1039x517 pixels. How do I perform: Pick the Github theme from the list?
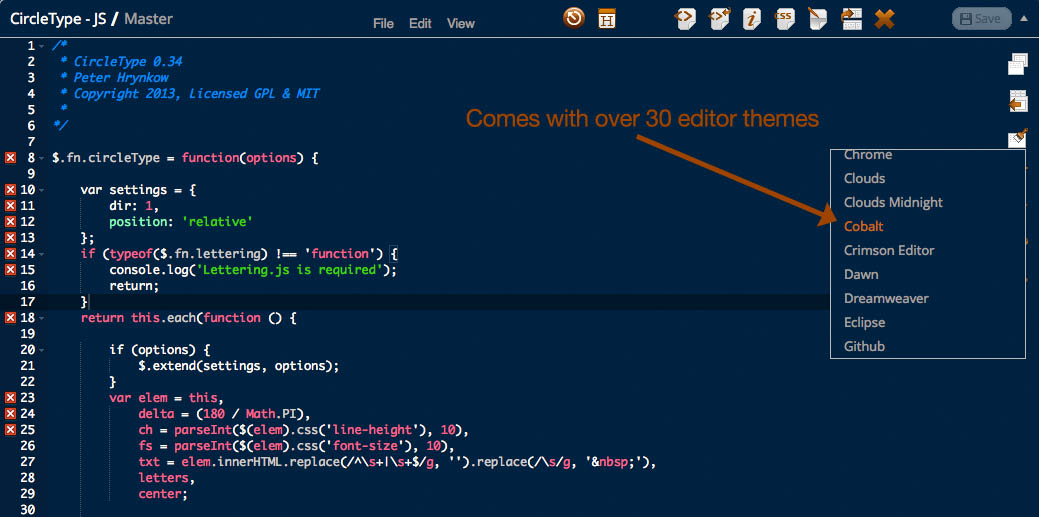(x=864, y=346)
